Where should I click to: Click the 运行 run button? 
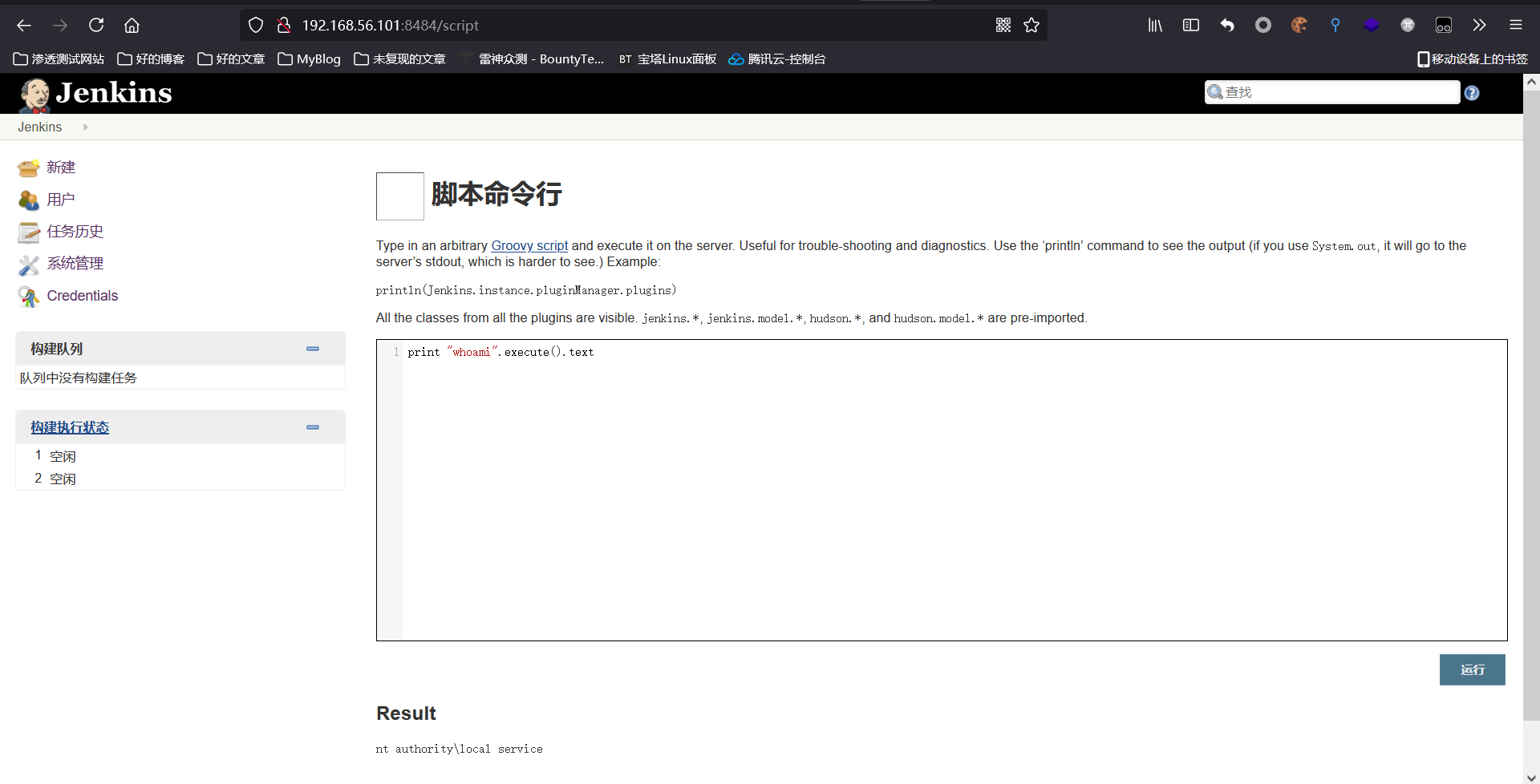(x=1472, y=669)
